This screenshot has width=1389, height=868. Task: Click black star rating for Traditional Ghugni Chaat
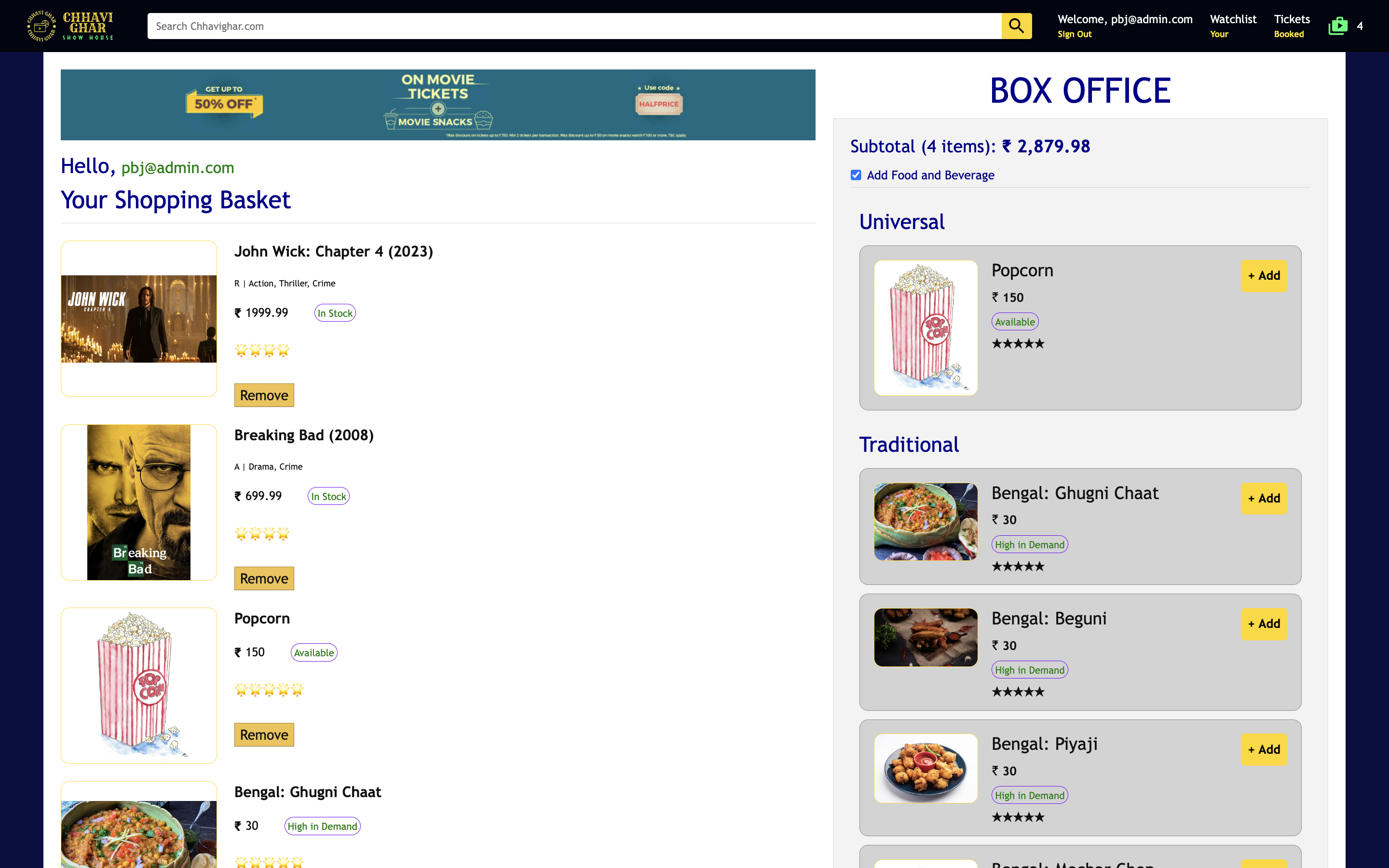[1018, 567]
